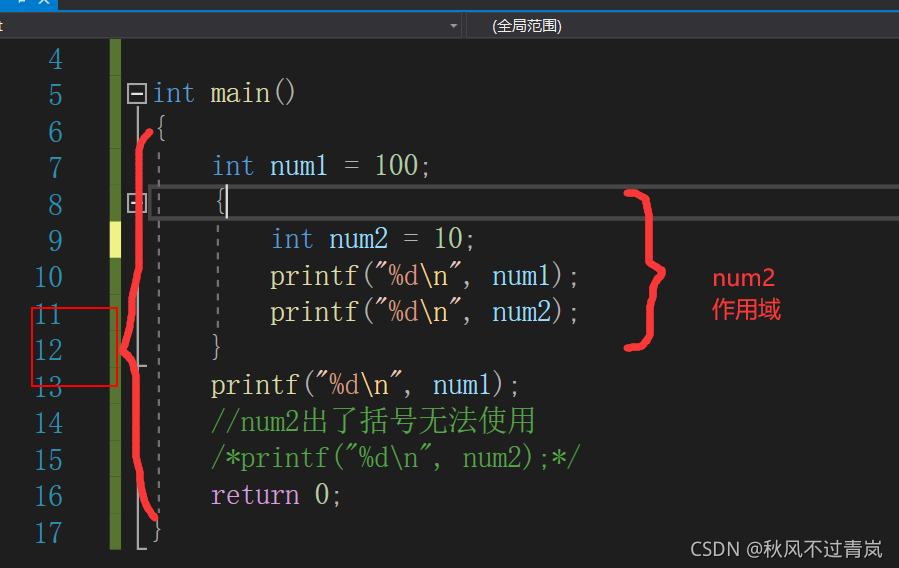Click the value '10' on line 9
Viewport: 899px width, 568px height.
tap(449, 238)
